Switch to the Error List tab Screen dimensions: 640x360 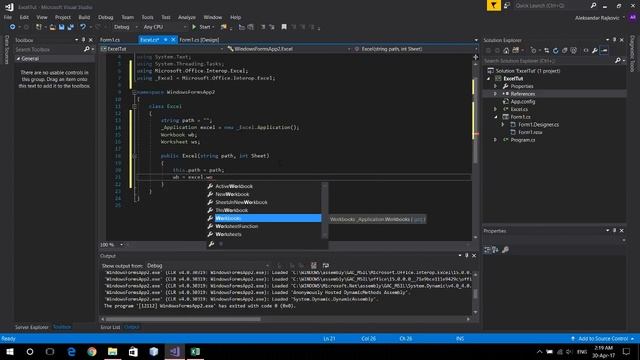point(110,327)
